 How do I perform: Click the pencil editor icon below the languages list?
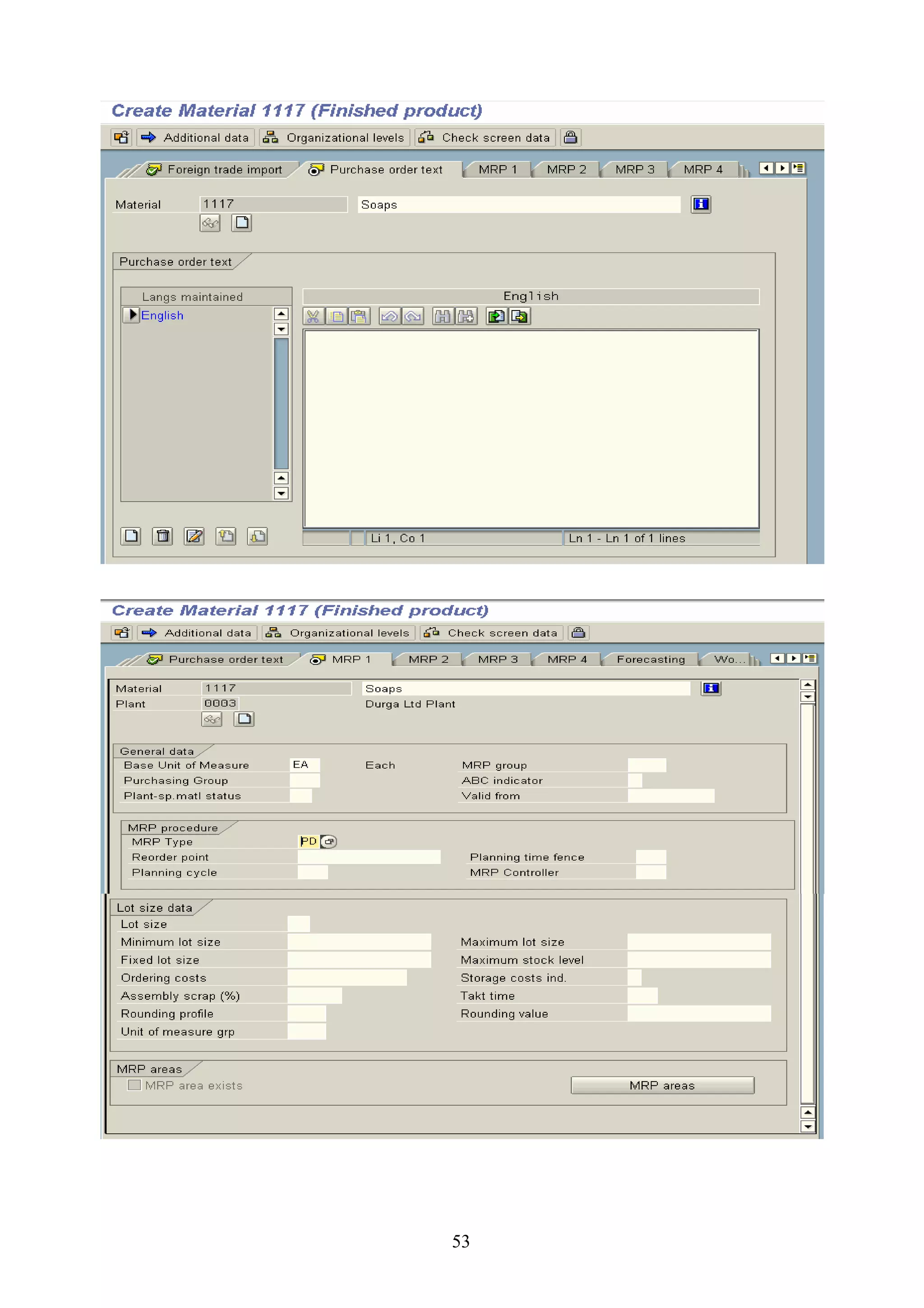tap(194, 535)
